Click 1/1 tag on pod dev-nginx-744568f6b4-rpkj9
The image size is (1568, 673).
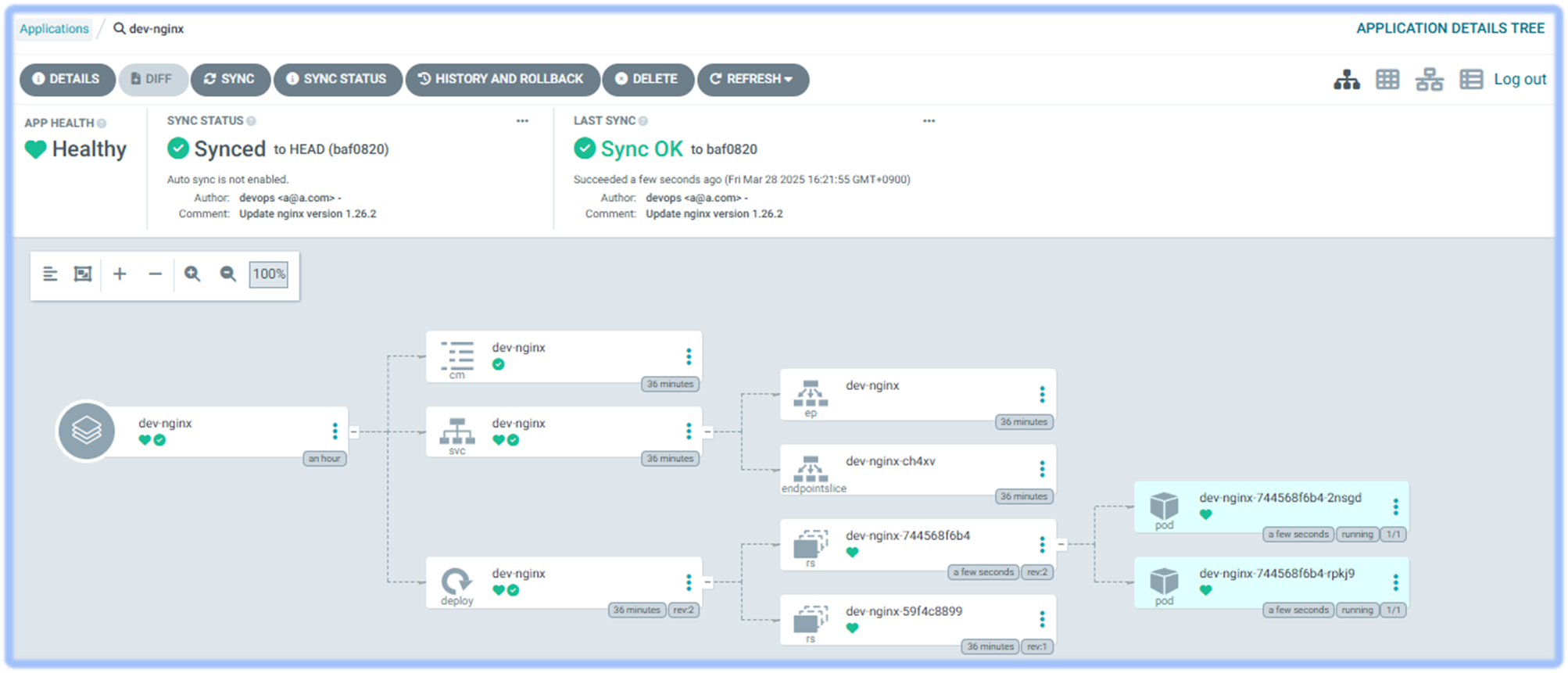coord(1393,610)
